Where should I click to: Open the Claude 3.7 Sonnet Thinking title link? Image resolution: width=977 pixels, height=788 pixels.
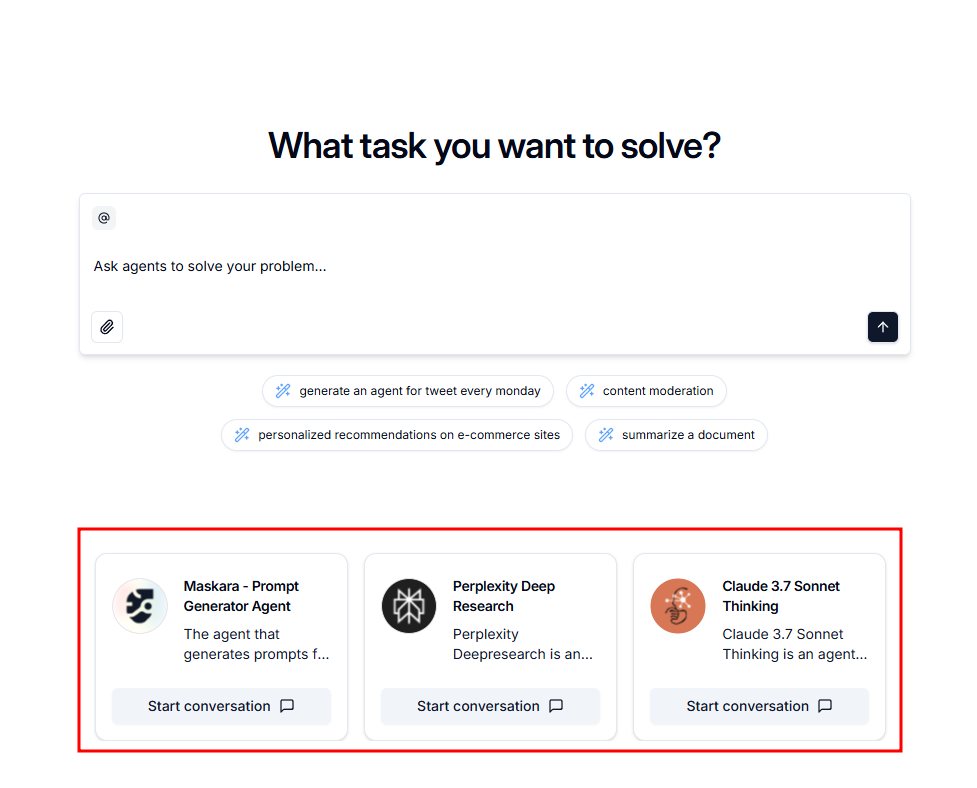(x=781, y=596)
